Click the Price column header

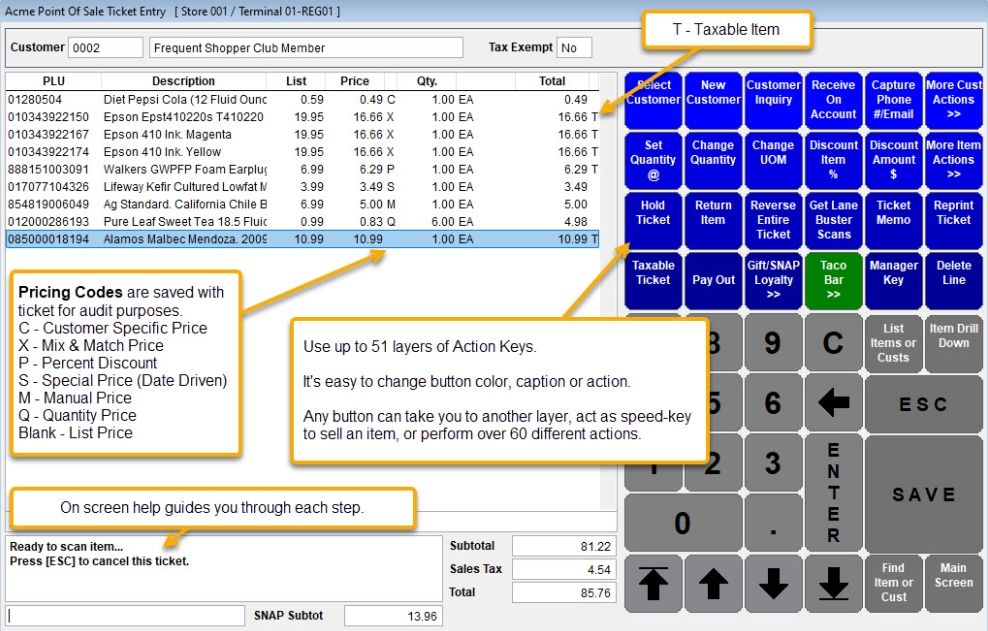tap(355, 81)
